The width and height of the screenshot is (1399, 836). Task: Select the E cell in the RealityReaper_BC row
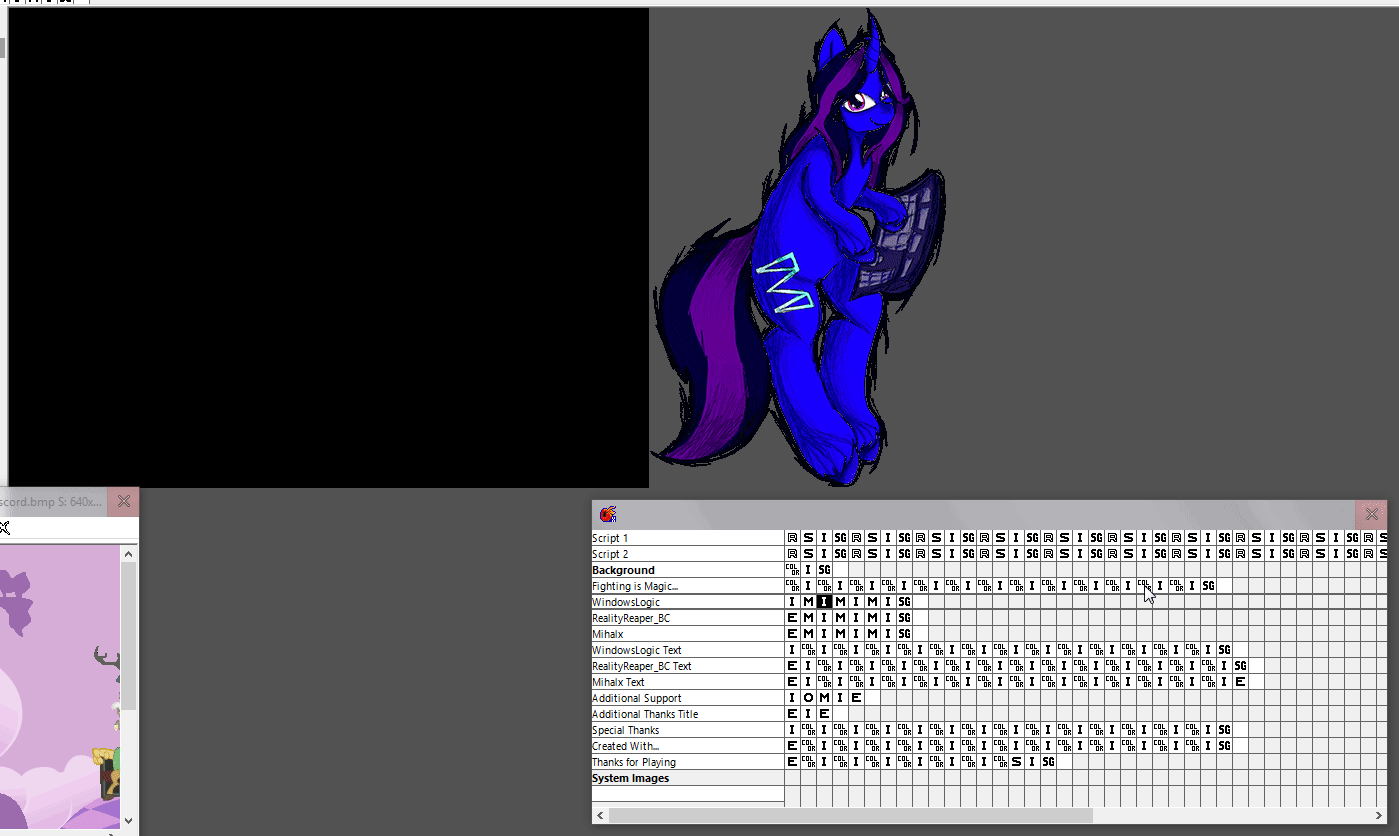(793, 618)
